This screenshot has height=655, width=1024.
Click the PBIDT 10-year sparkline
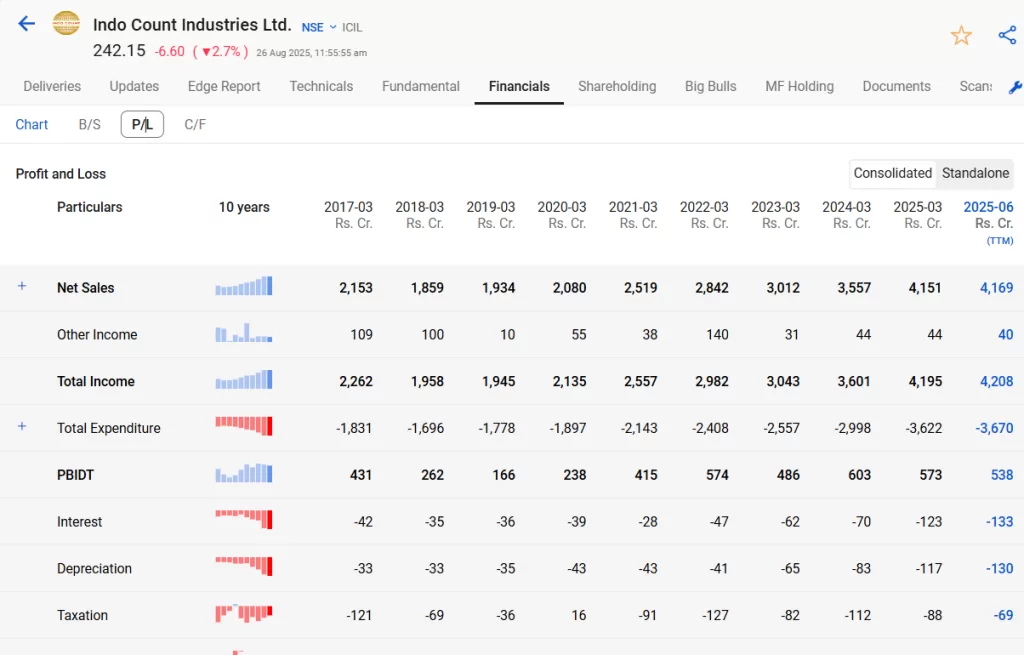[244, 473]
